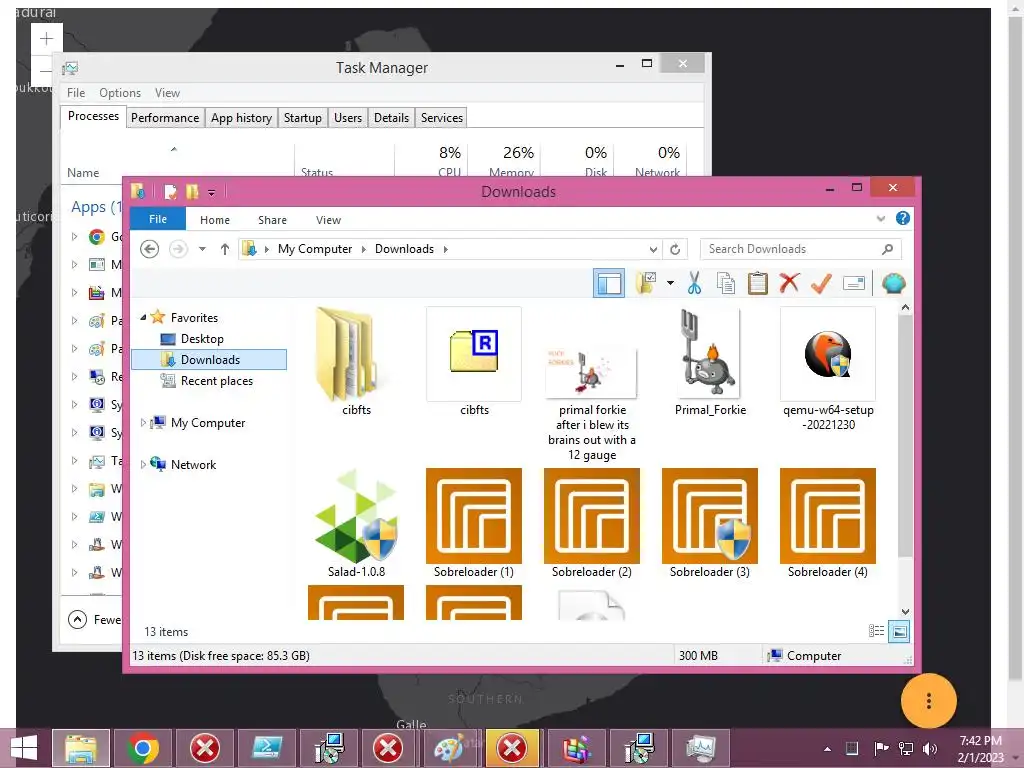Screen dimensions: 1024x768
Task: Open the recent locations dropdown arrow
Action: pos(202,249)
